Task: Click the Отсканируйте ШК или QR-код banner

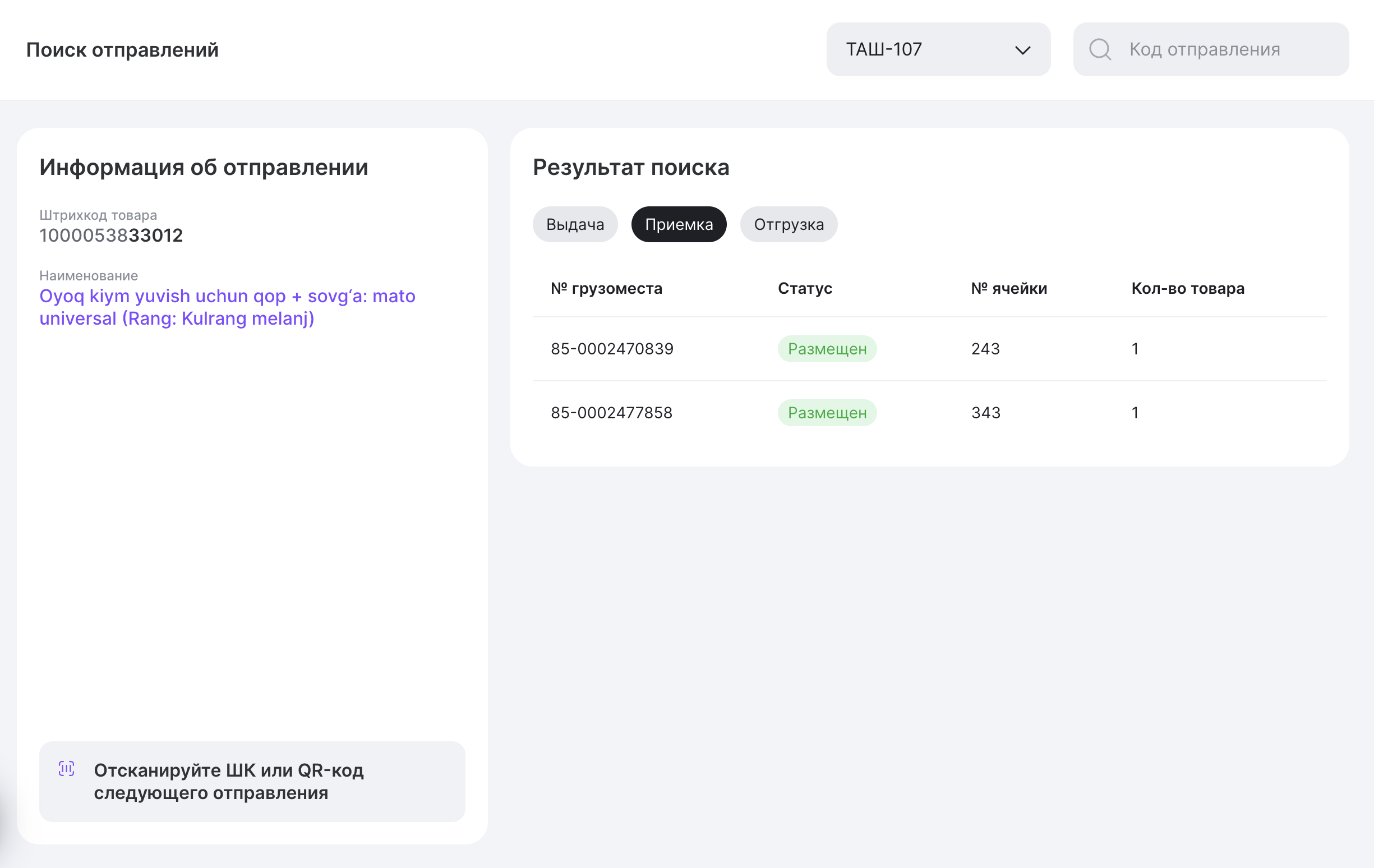Action: pos(252,781)
